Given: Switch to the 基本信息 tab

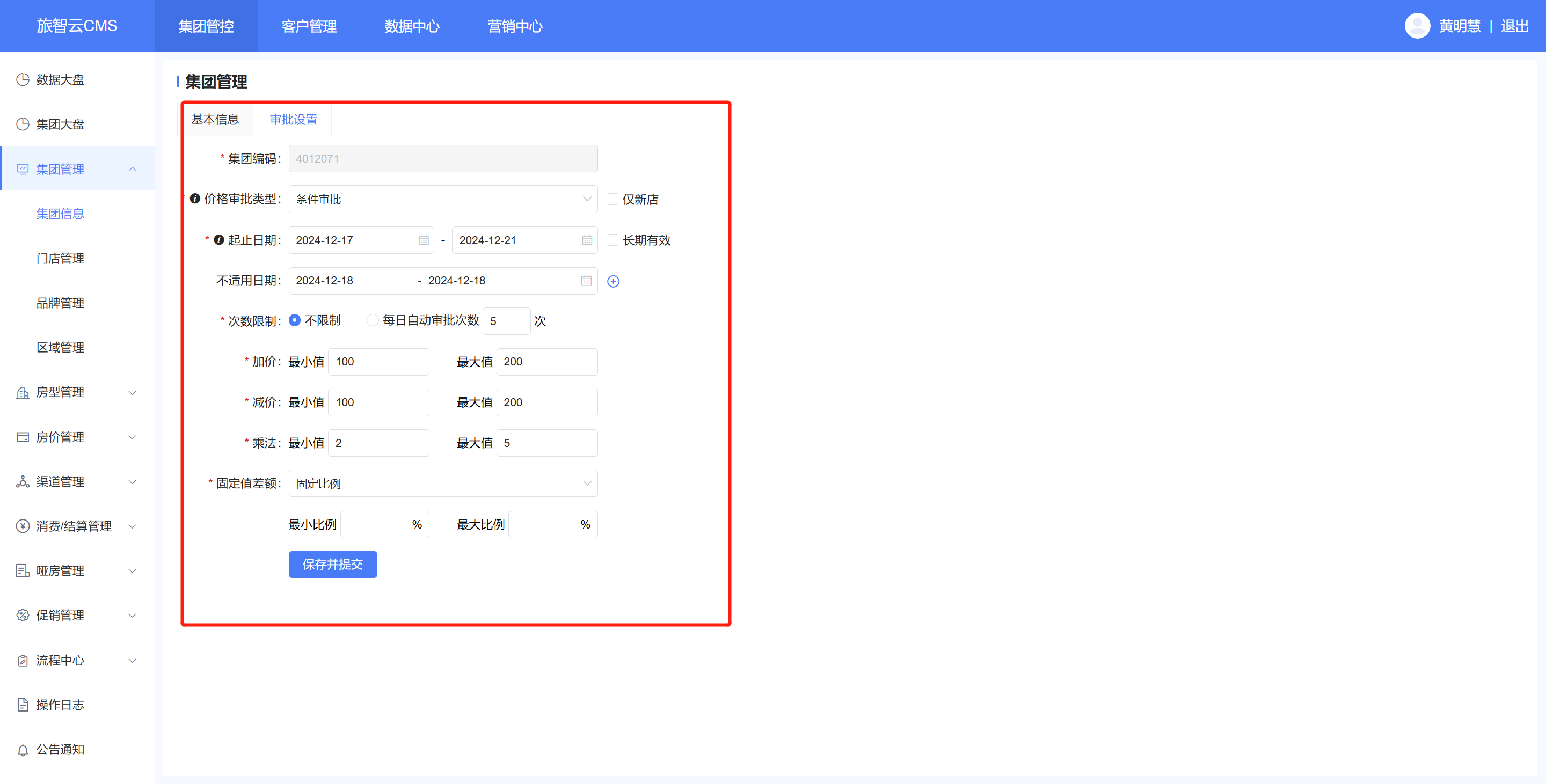Looking at the screenshot, I should pos(215,119).
